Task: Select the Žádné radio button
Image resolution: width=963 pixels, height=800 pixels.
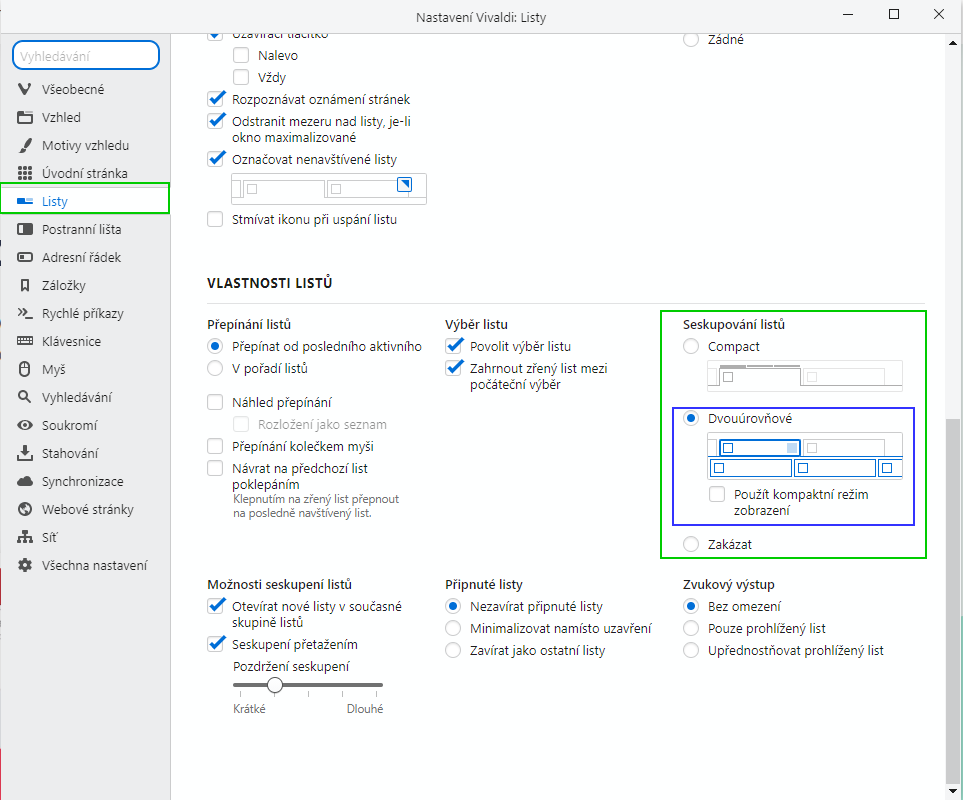Action: coord(691,39)
